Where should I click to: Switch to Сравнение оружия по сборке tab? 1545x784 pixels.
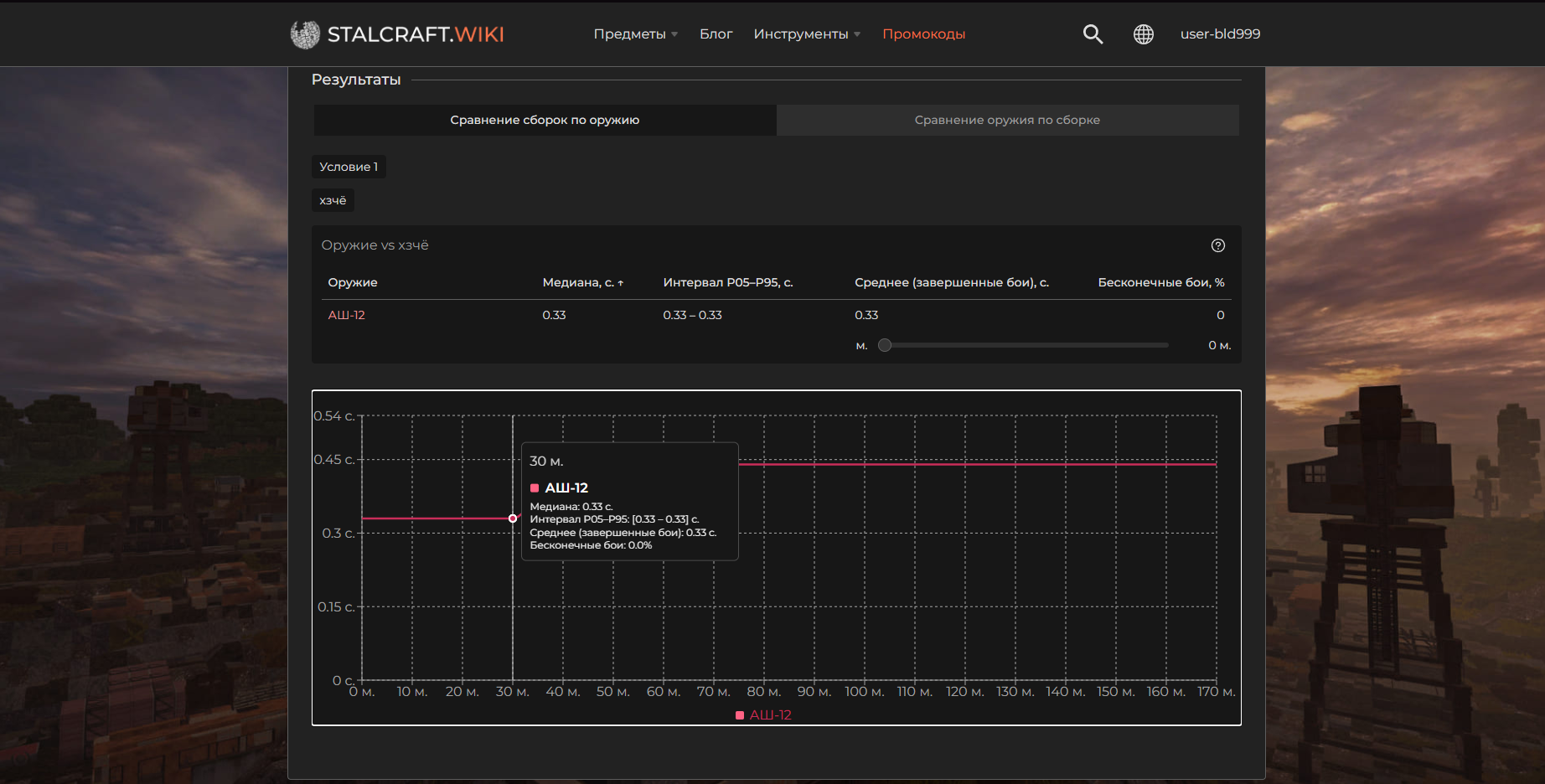click(x=1007, y=120)
